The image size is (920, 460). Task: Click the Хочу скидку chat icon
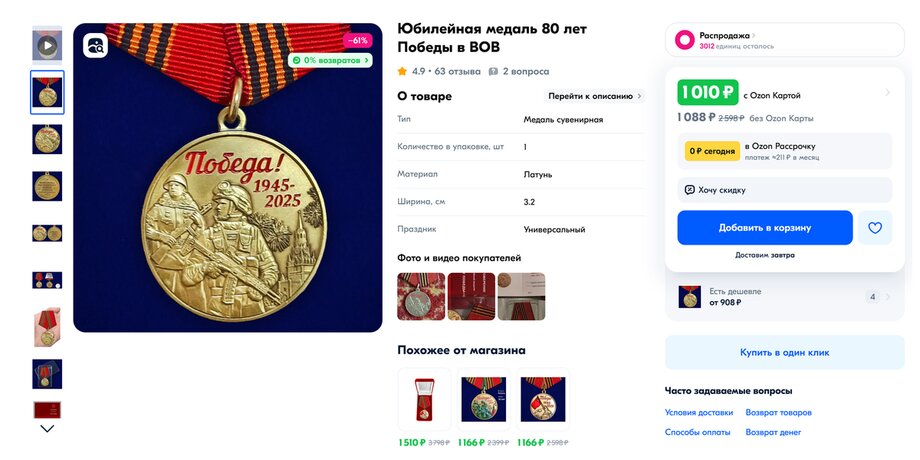pyautogui.click(x=689, y=190)
